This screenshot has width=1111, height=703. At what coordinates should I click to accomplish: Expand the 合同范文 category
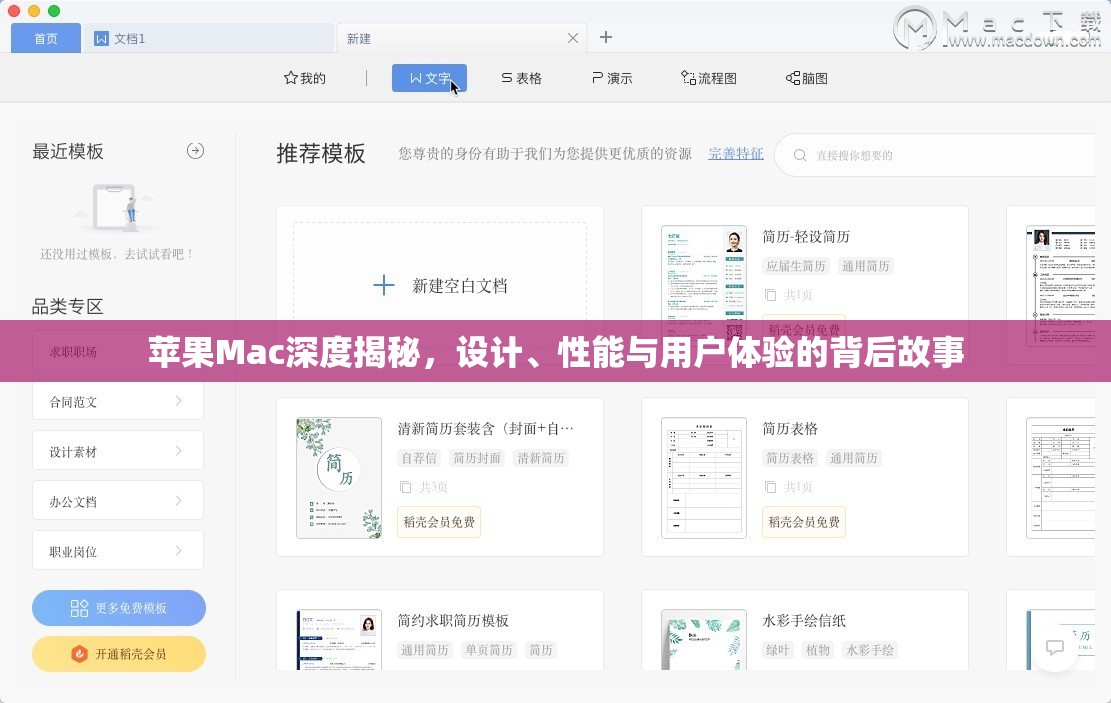118,402
